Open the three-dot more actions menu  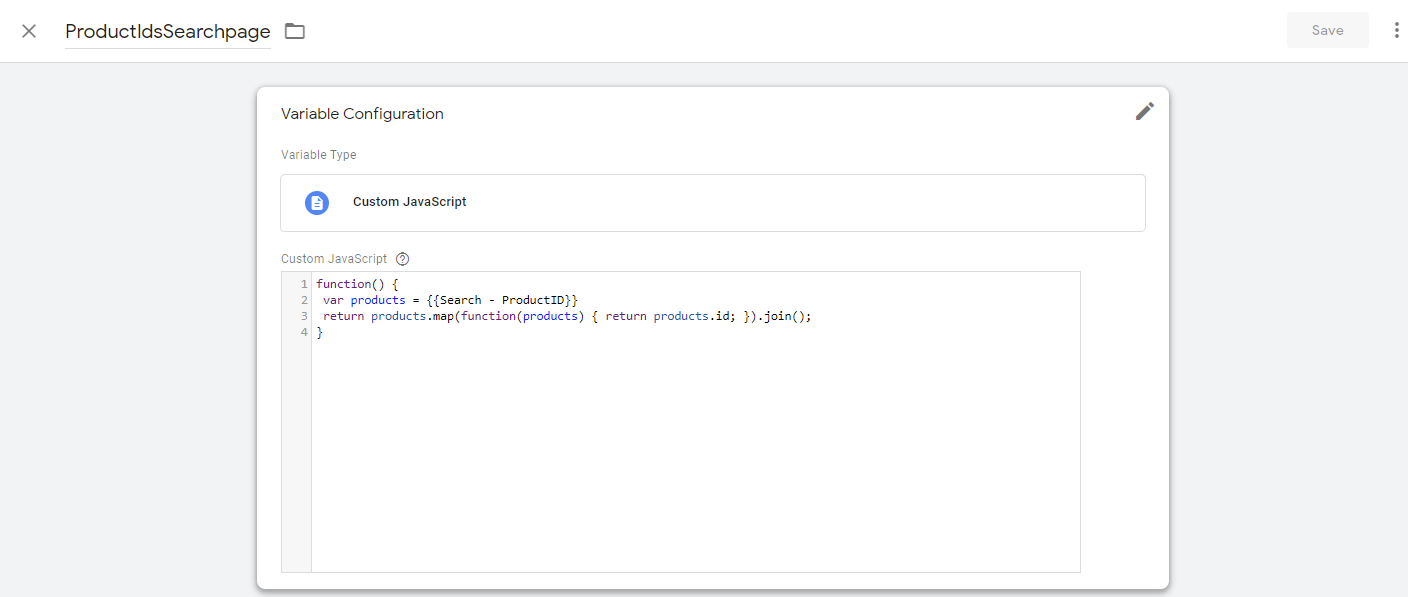pos(1396,31)
